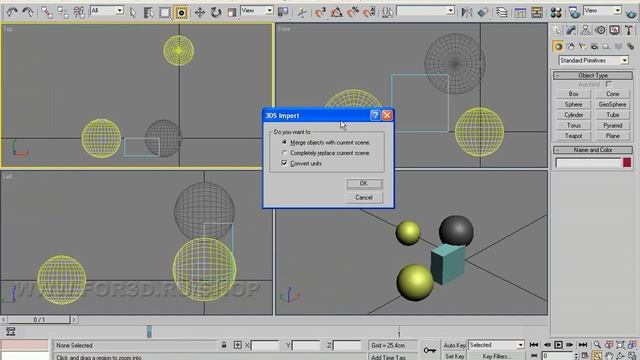
Task: Collapse the Object Type rollout
Action: pos(593,76)
